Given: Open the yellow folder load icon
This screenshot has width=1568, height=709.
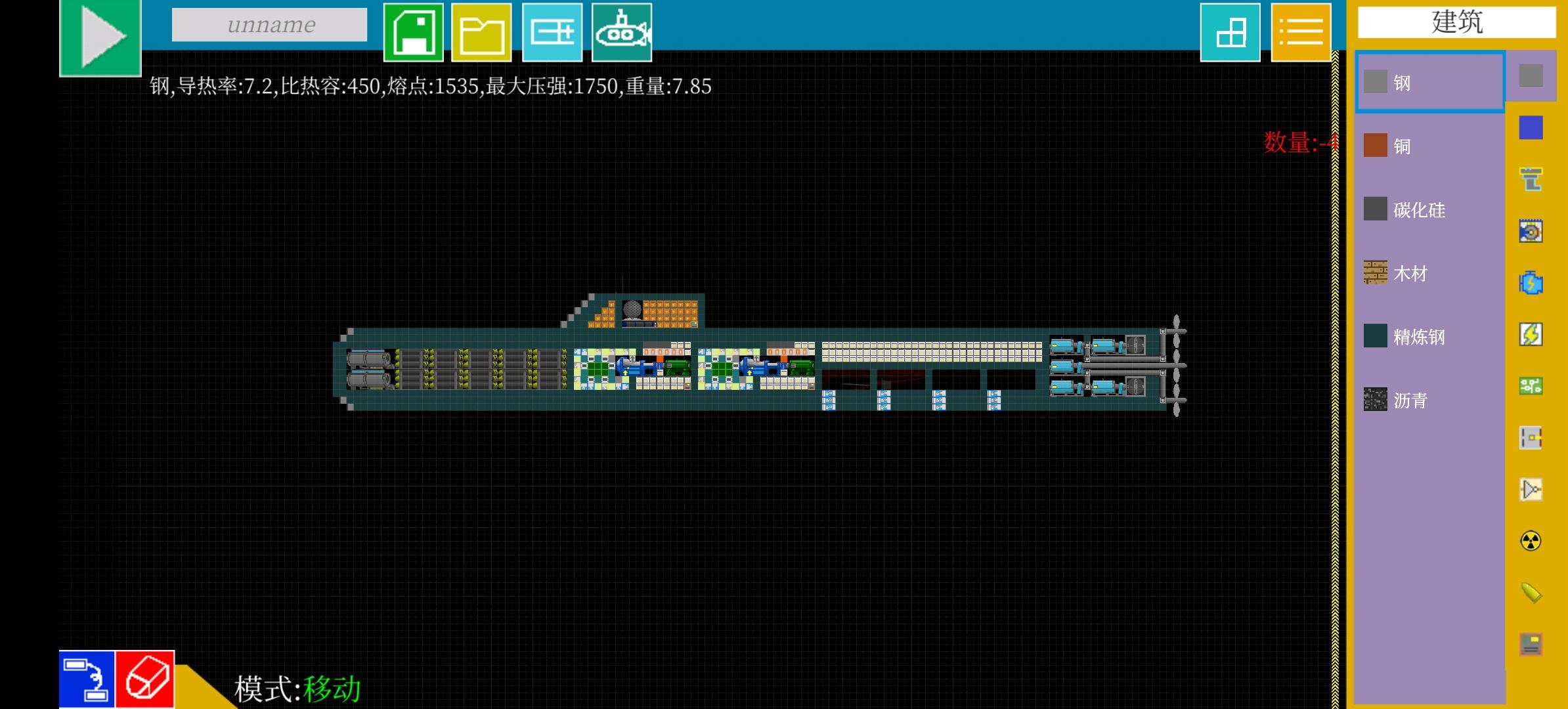Looking at the screenshot, I should pos(481,32).
